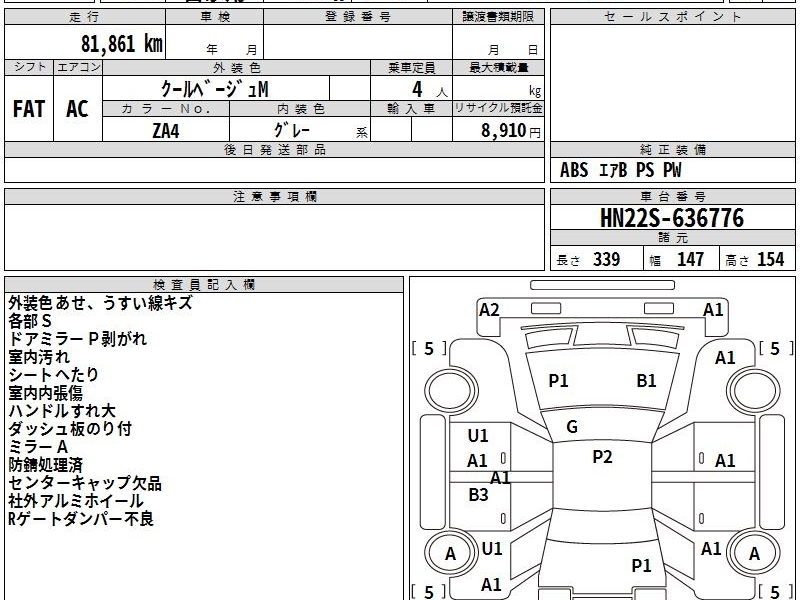Select the 8,910円 recycle deposit
Viewport: 800px width, 600px height.
tap(511, 131)
